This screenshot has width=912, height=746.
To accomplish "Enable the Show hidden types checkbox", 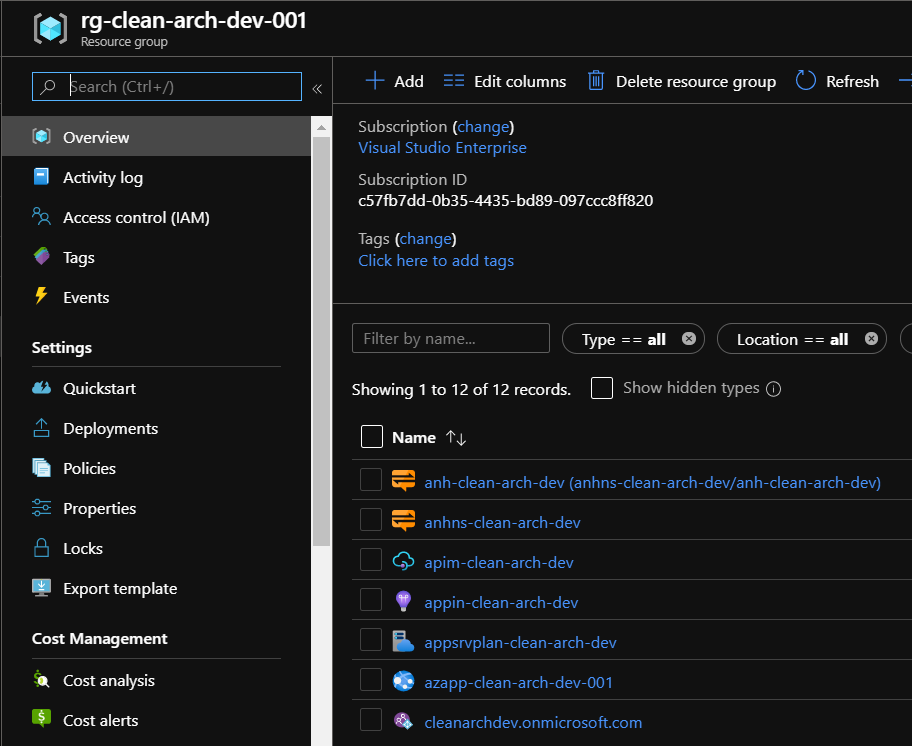I will [601, 388].
